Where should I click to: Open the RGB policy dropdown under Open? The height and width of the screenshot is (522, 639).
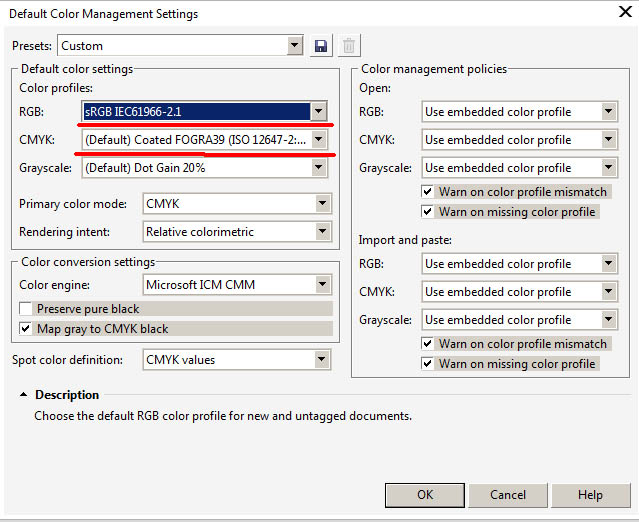[520, 112]
